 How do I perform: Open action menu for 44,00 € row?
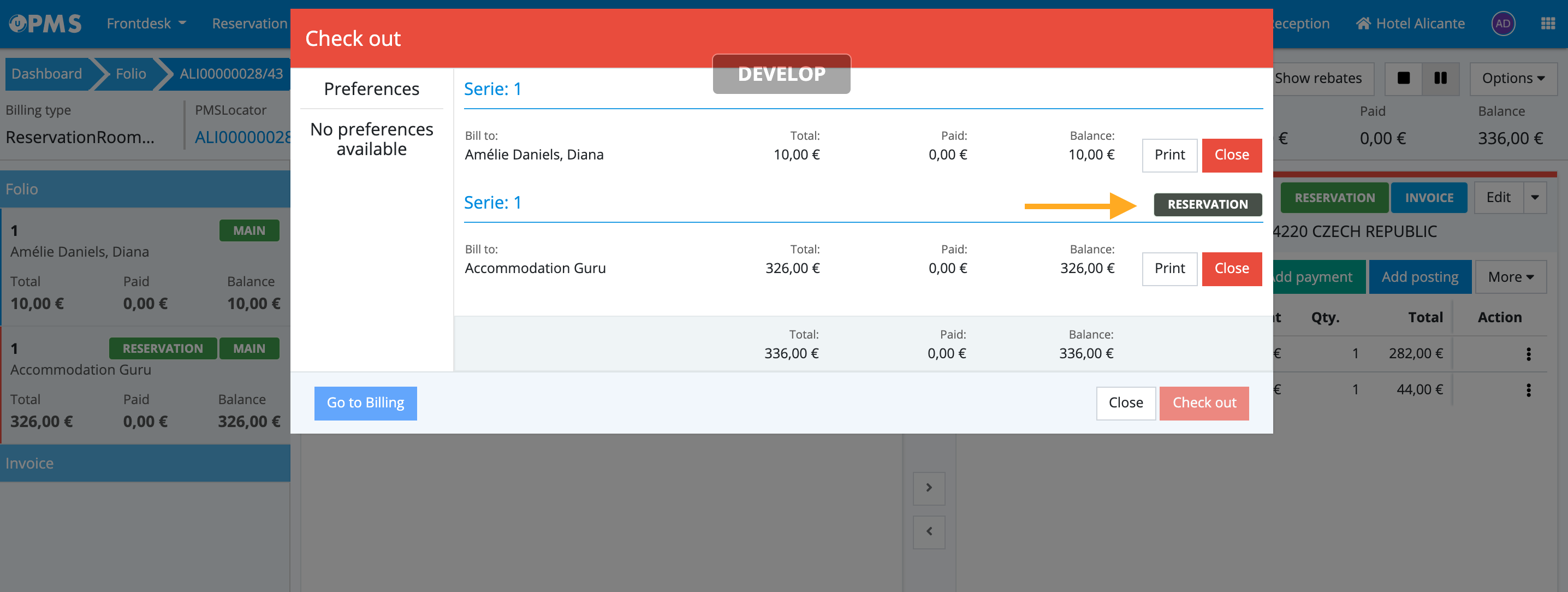point(1528,390)
